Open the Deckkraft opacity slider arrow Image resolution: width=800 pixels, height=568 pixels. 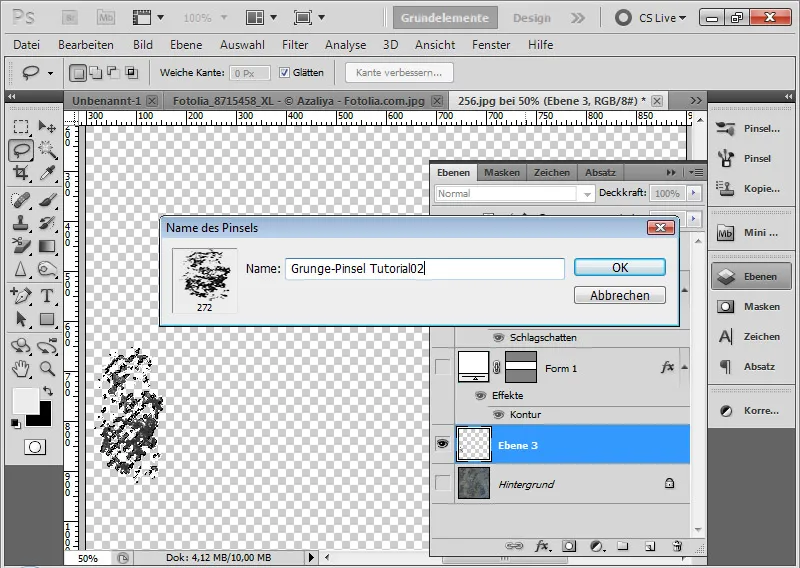pyautogui.click(x=693, y=193)
